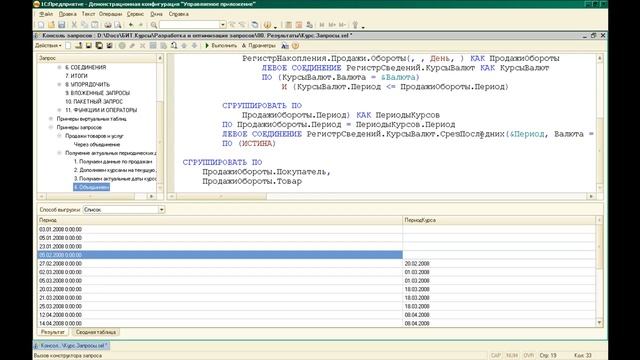Click the result table scroll-down arrow
The image size is (640, 360).
point(599,322)
